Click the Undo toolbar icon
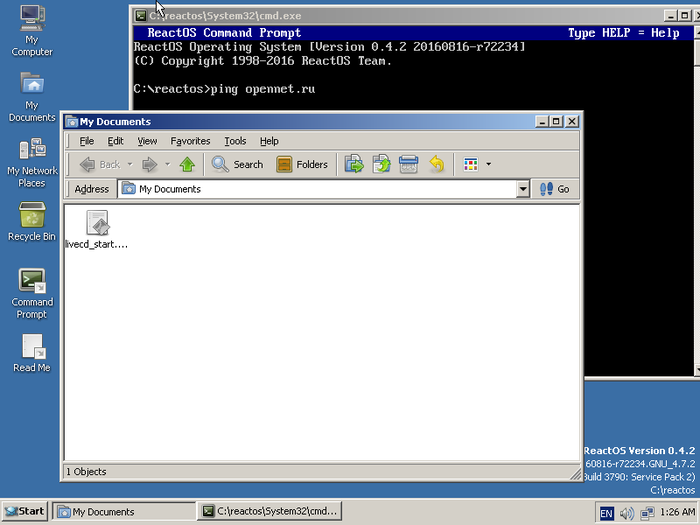Image resolution: width=700 pixels, height=525 pixels. point(437,165)
